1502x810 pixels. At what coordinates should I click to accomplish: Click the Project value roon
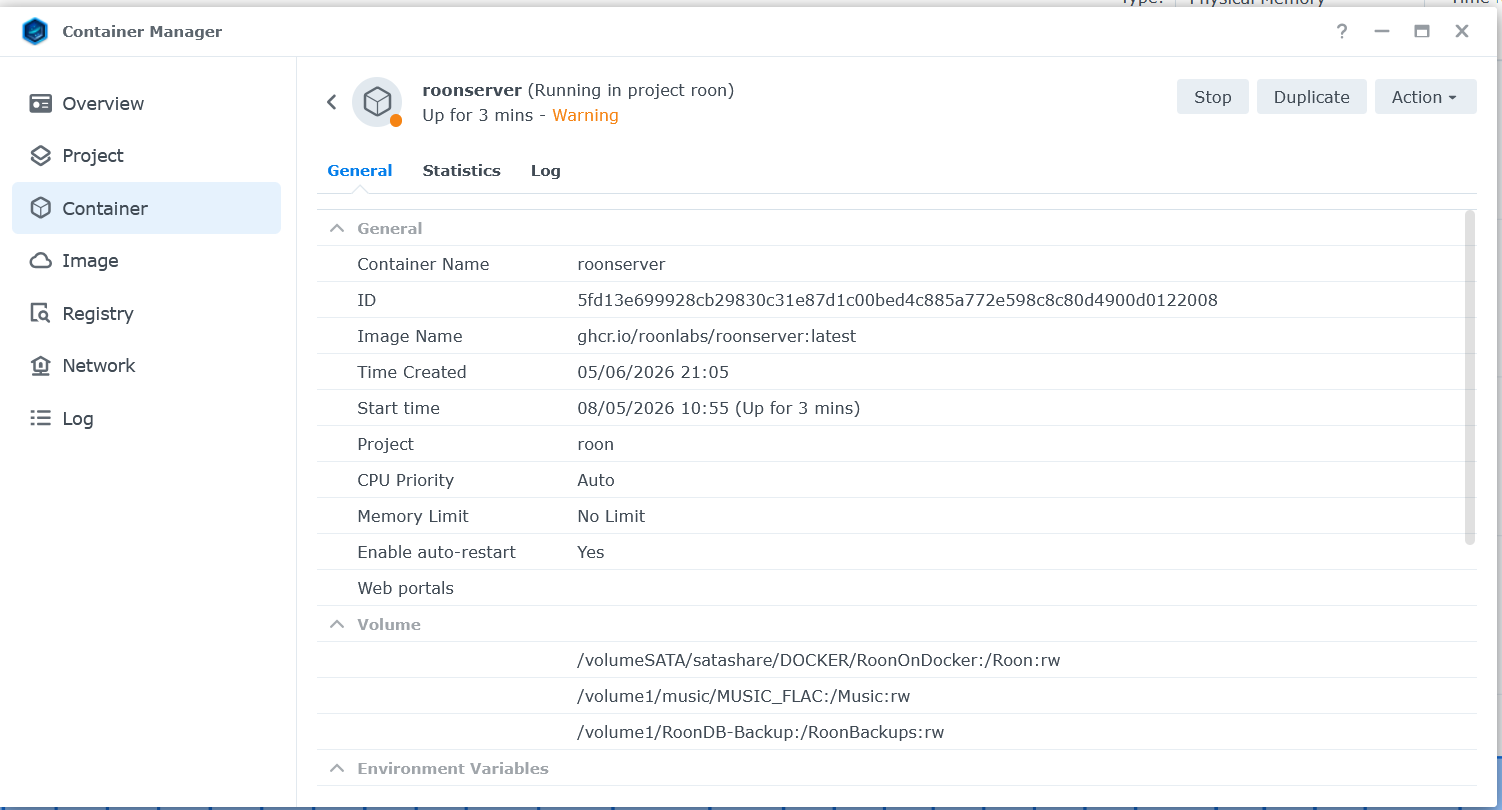click(595, 444)
